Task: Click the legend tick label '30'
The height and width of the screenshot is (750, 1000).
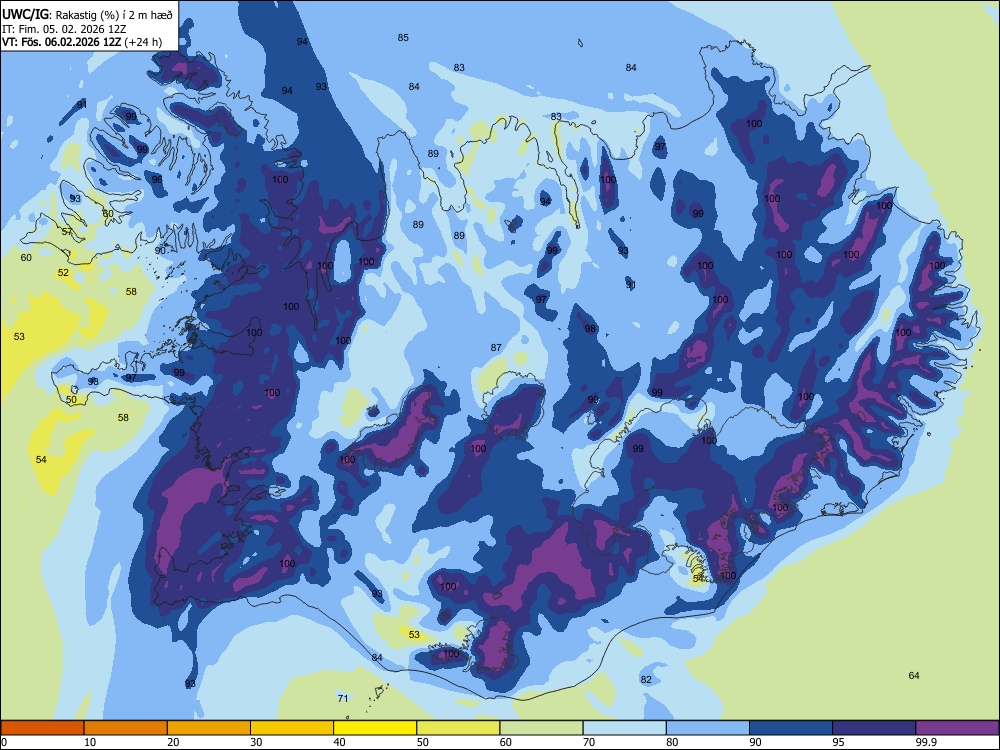Action: pos(256,742)
